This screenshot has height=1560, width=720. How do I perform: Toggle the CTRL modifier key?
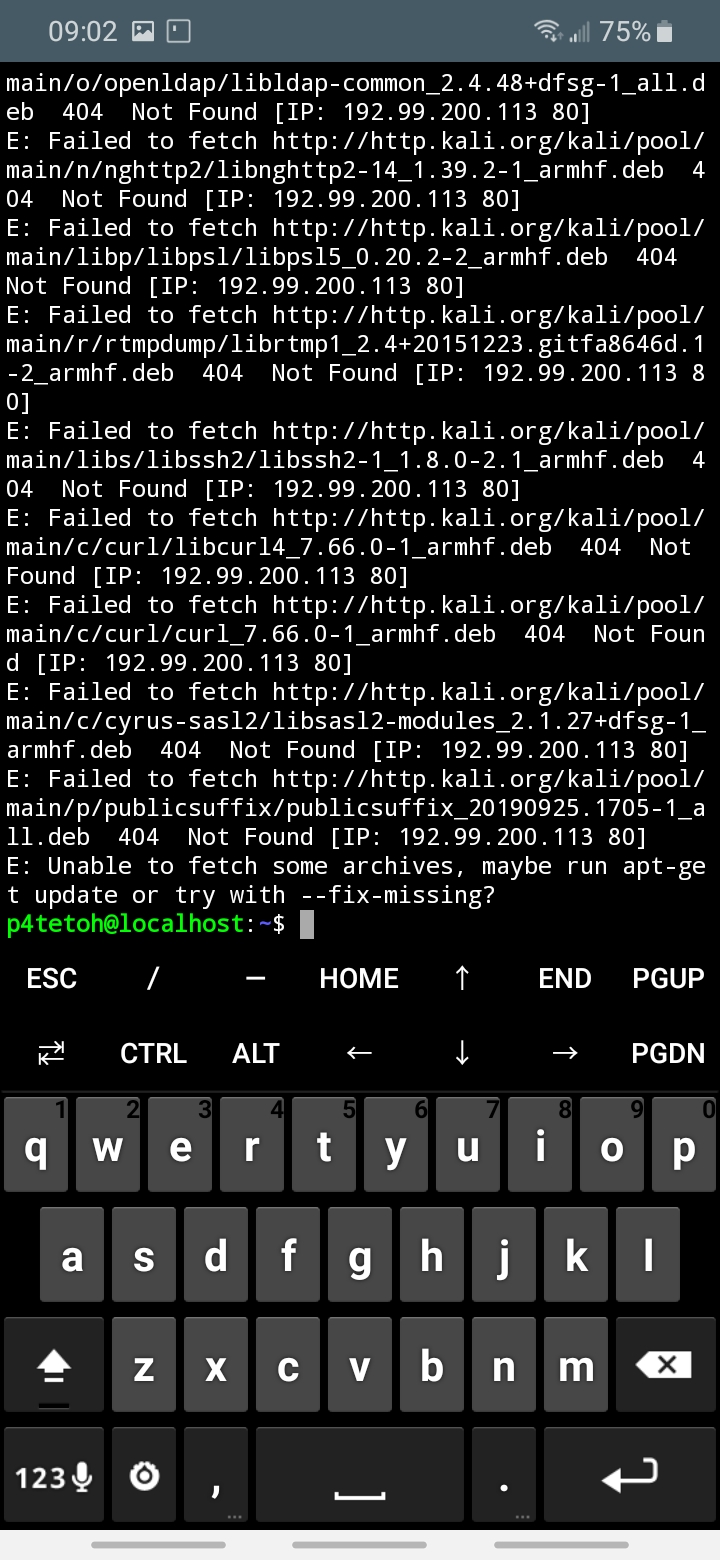[x=154, y=1053]
